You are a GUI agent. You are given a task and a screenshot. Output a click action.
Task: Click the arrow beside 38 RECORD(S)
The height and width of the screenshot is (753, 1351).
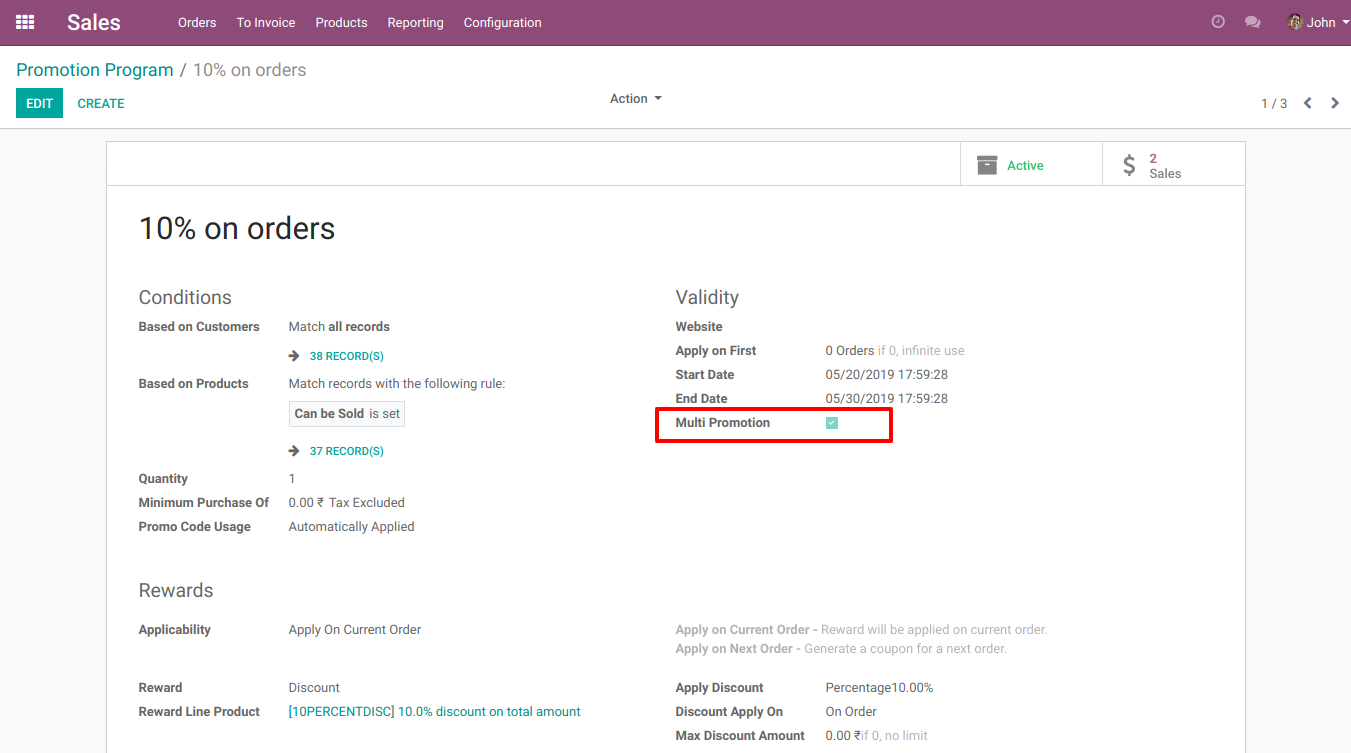coord(294,356)
